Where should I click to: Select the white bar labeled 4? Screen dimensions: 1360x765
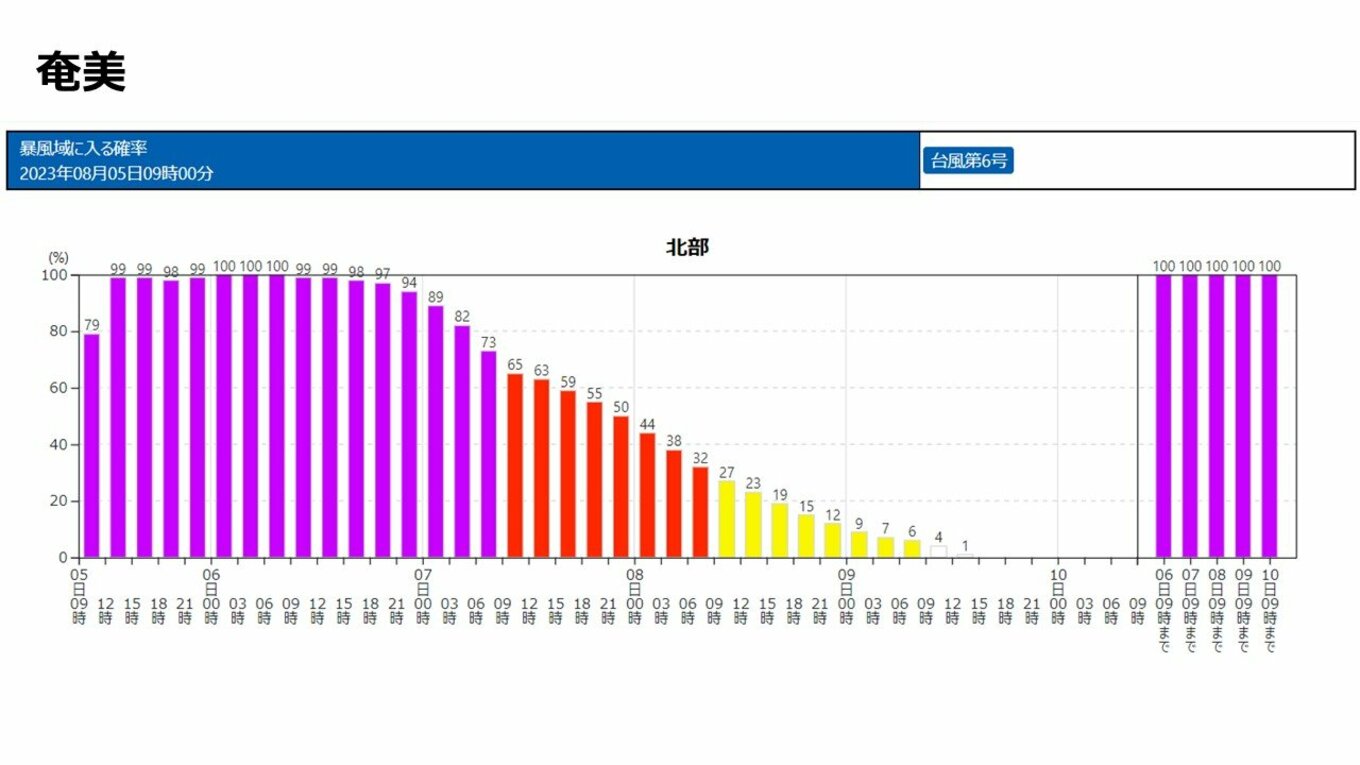[938, 551]
